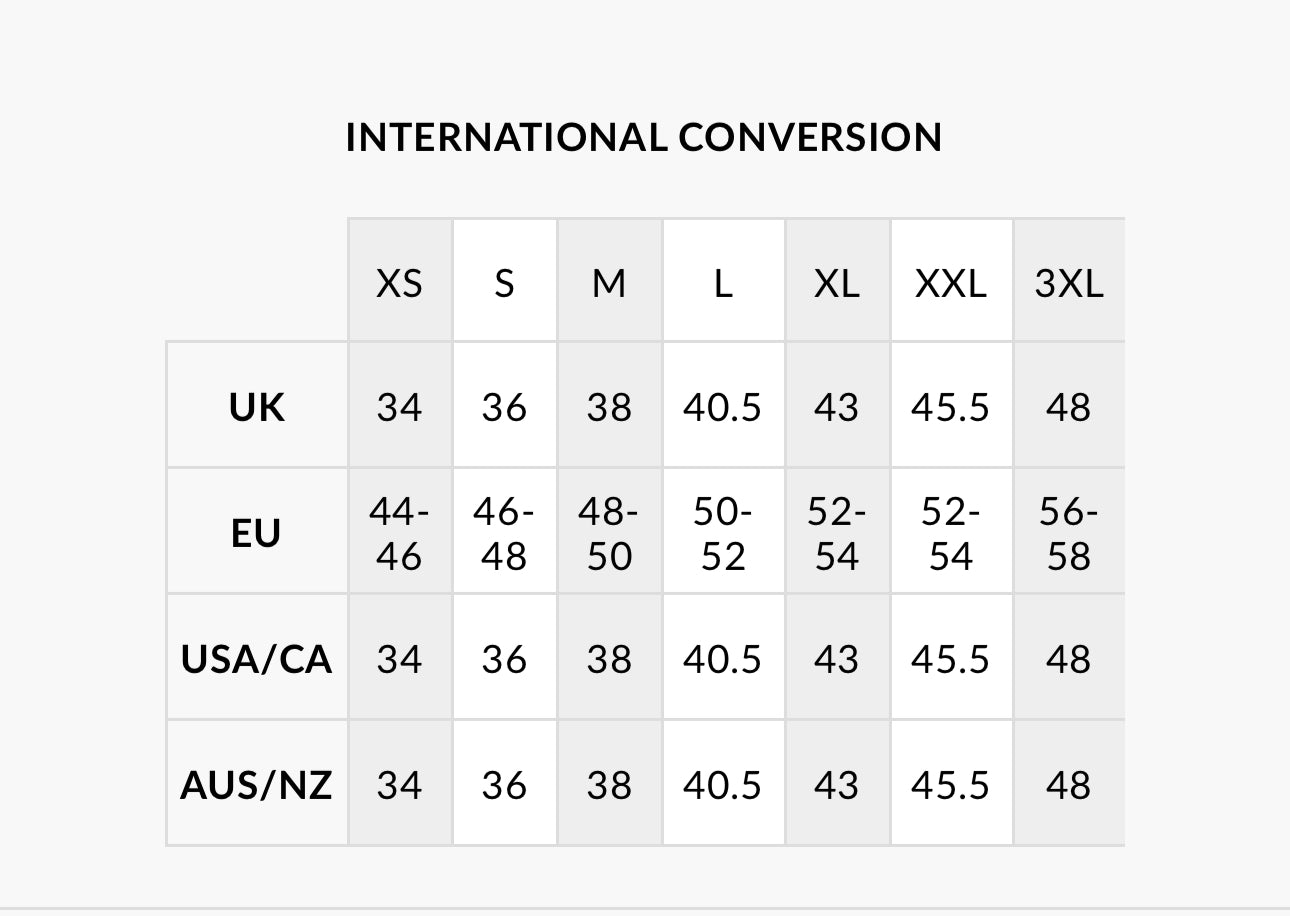This screenshot has width=1290, height=916.
Task: Select the XXL column header
Action: tap(951, 284)
